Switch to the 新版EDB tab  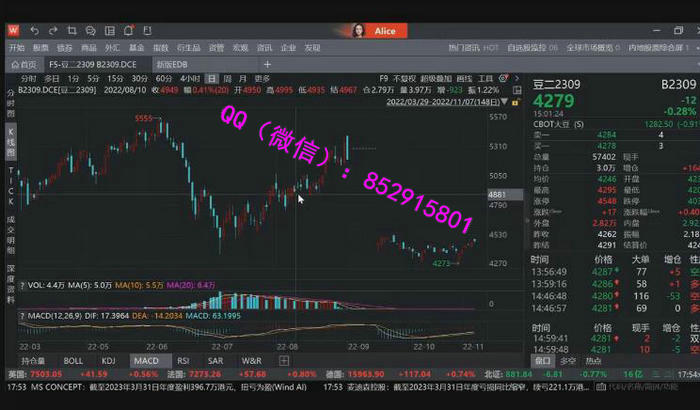coord(169,63)
